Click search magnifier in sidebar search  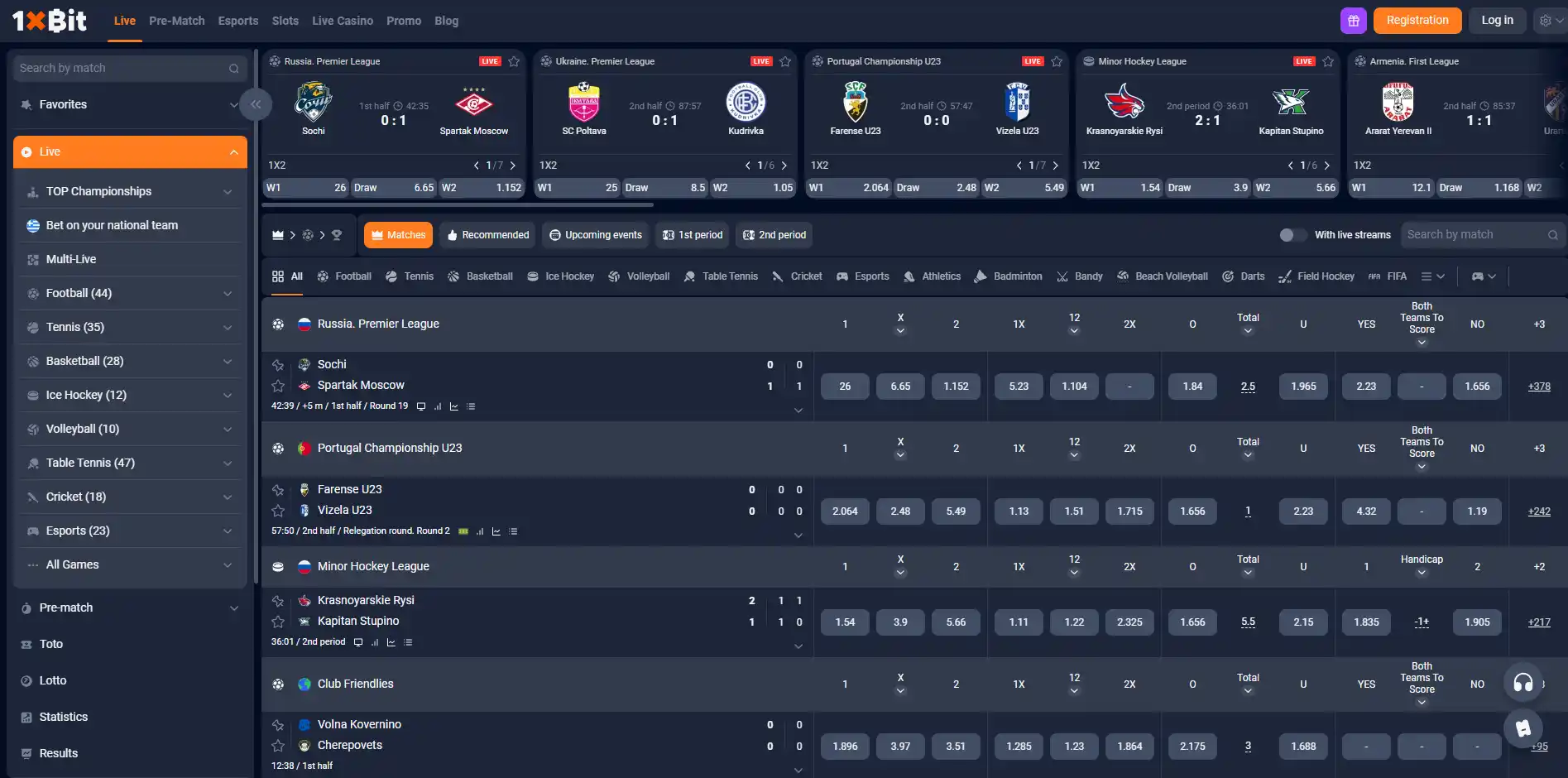[234, 69]
